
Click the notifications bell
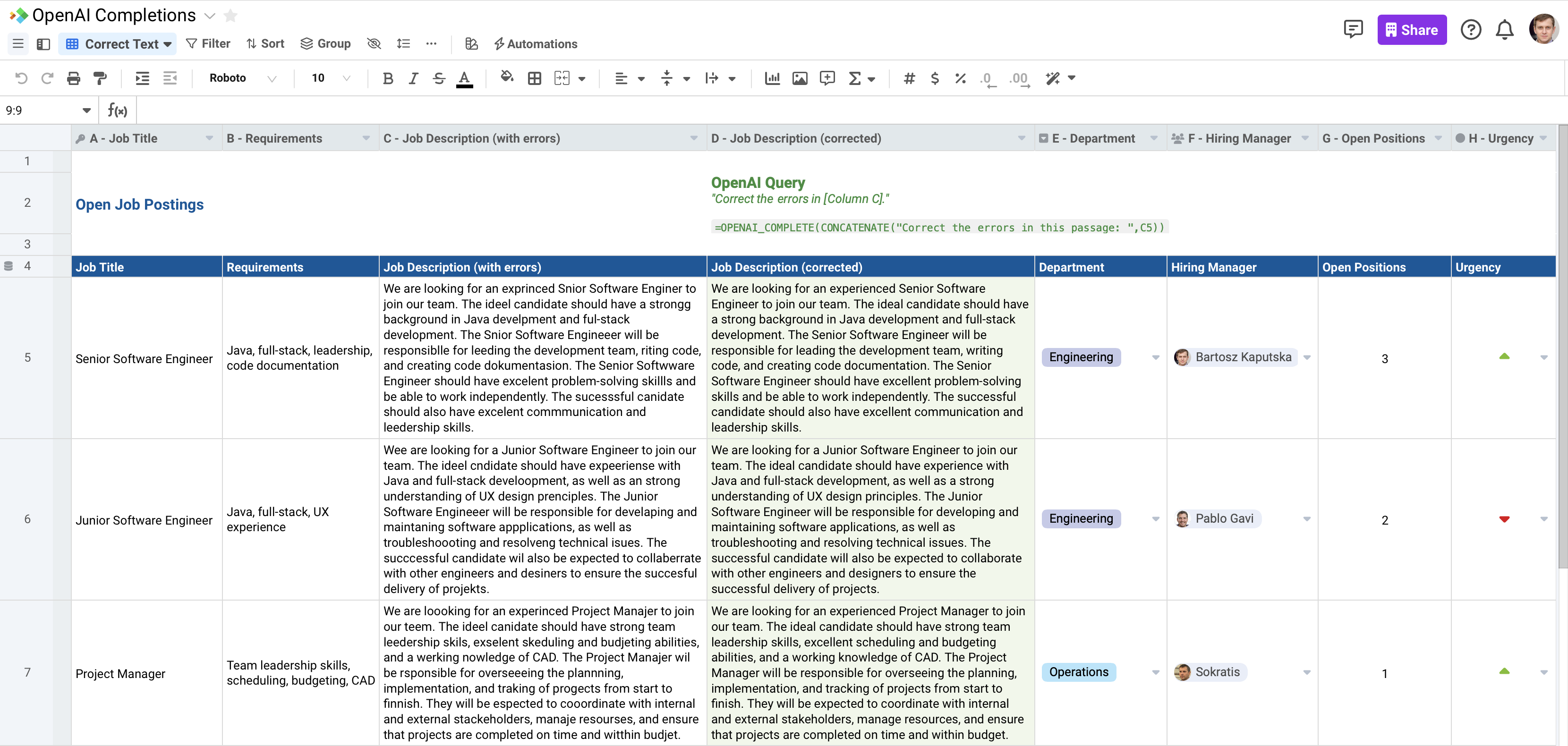tap(1504, 29)
